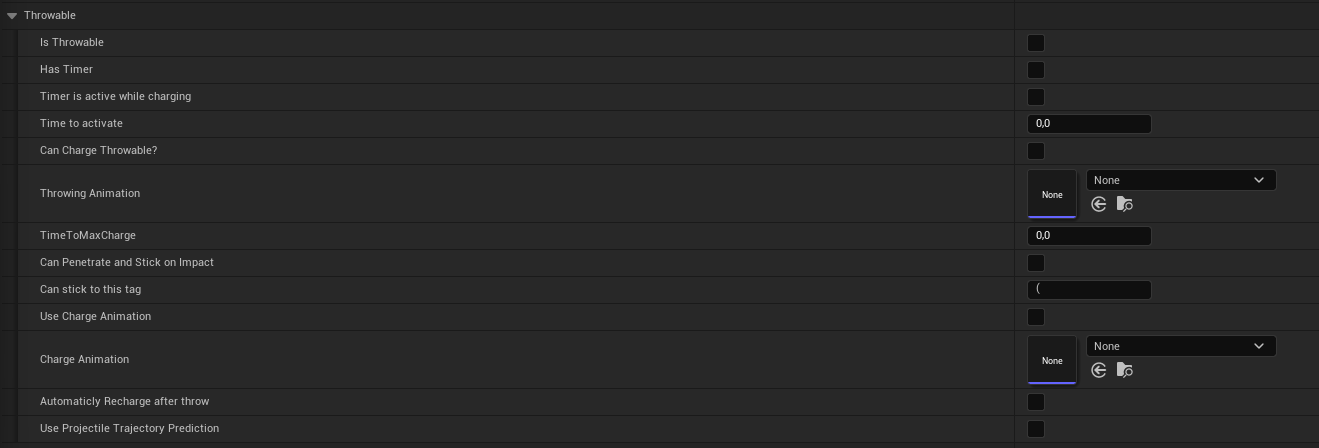Viewport: 1319px width, 448px height.
Task: Browse to Charge Animation asset in Content Browser
Action: (x=1125, y=370)
